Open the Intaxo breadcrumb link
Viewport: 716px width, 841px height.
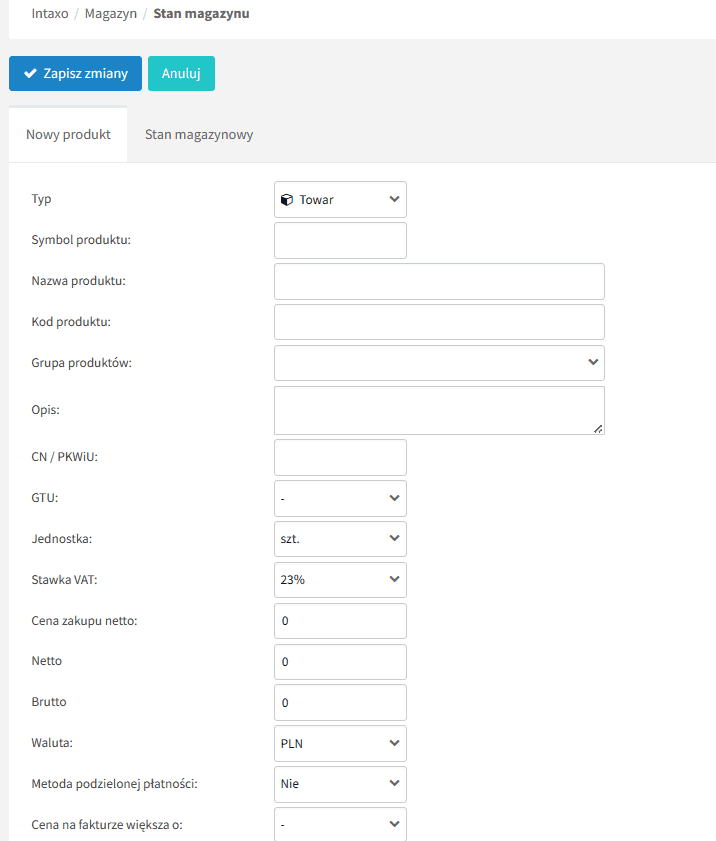coord(50,14)
